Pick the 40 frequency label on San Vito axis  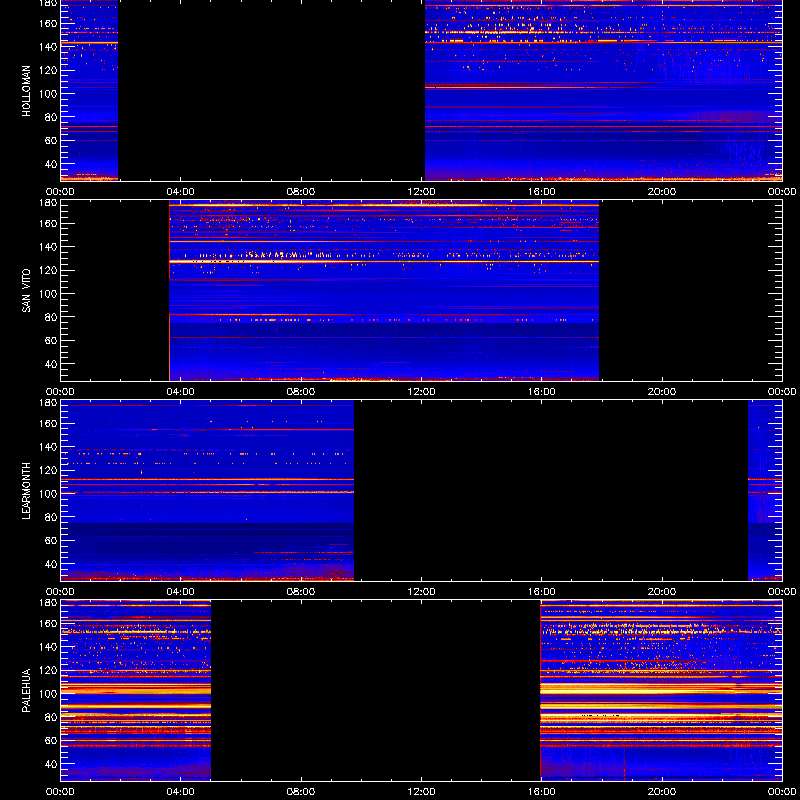click(x=52, y=364)
